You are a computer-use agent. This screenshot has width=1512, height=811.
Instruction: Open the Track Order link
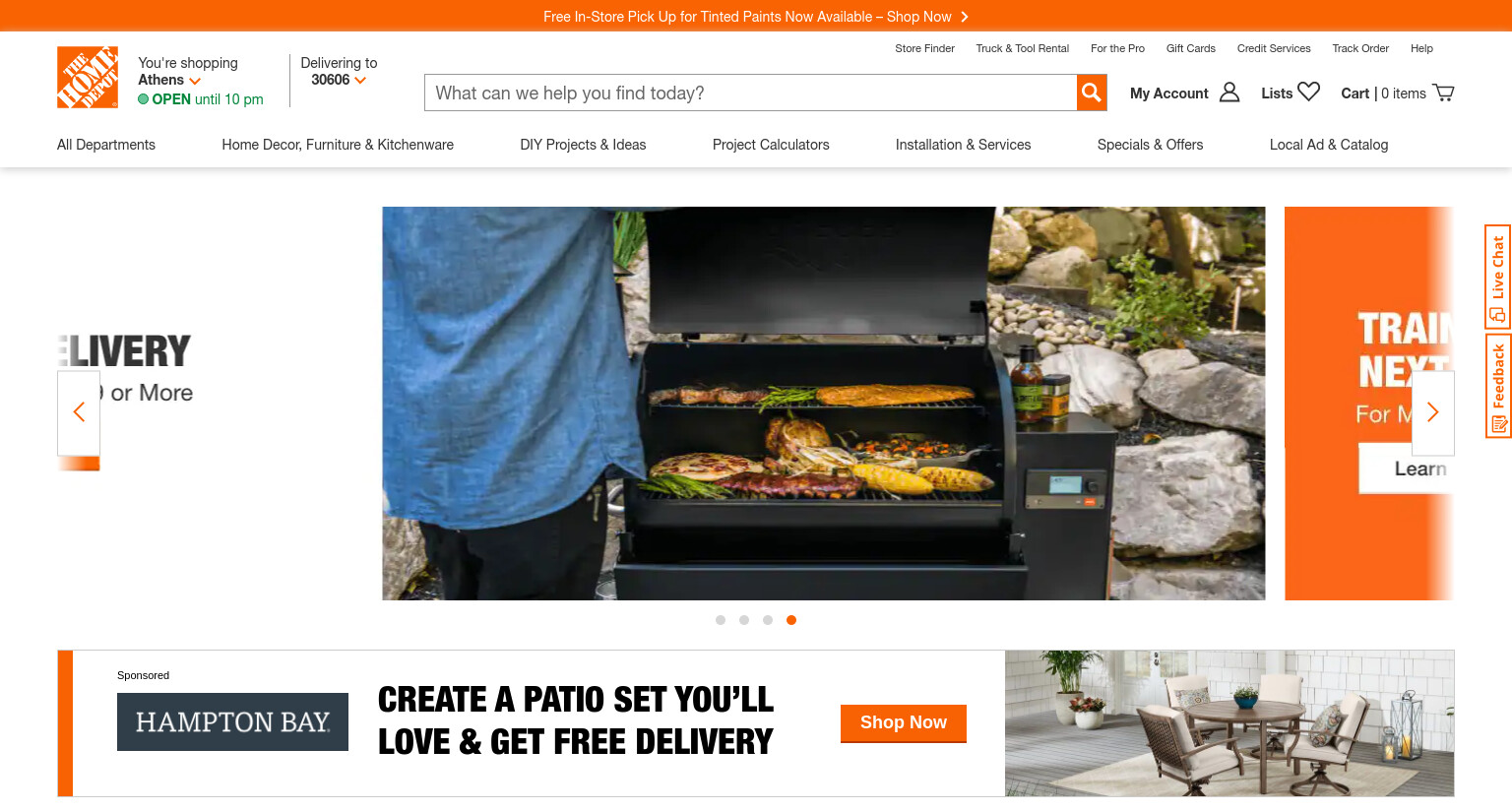coord(1360,48)
